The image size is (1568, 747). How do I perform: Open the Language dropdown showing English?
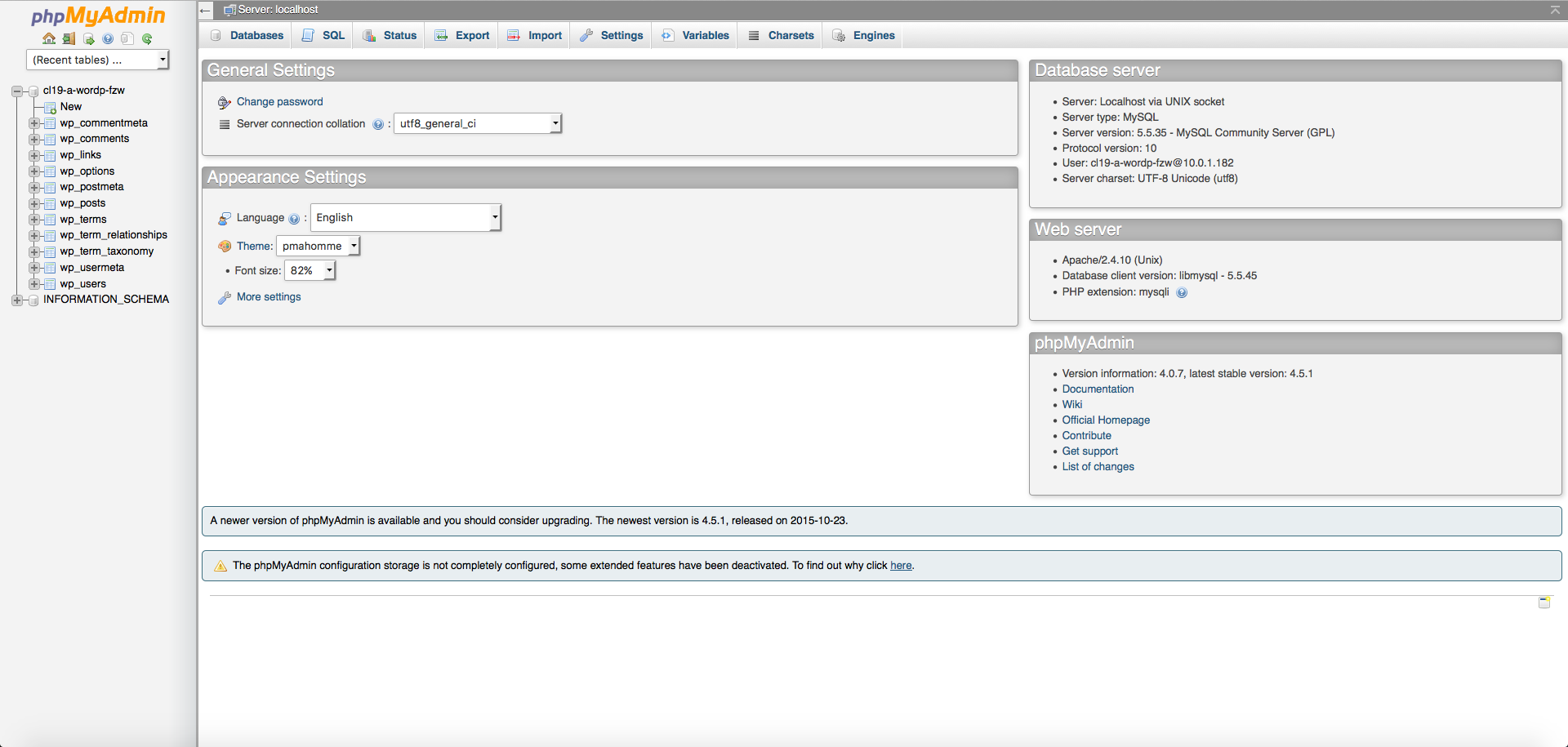click(x=406, y=217)
